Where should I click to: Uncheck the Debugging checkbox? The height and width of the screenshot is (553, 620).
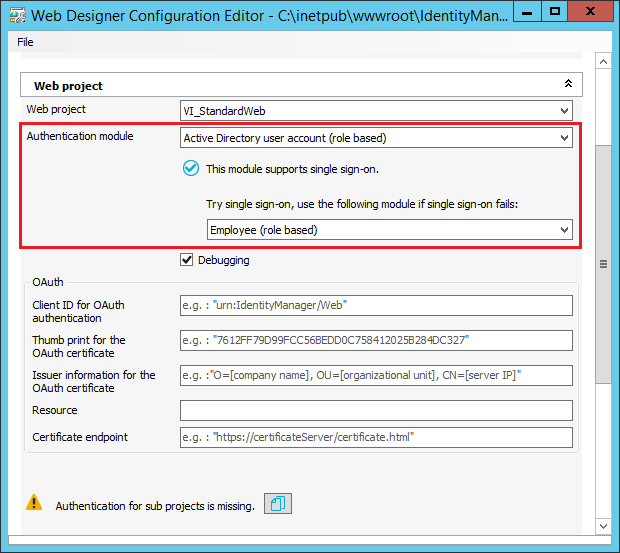186,260
